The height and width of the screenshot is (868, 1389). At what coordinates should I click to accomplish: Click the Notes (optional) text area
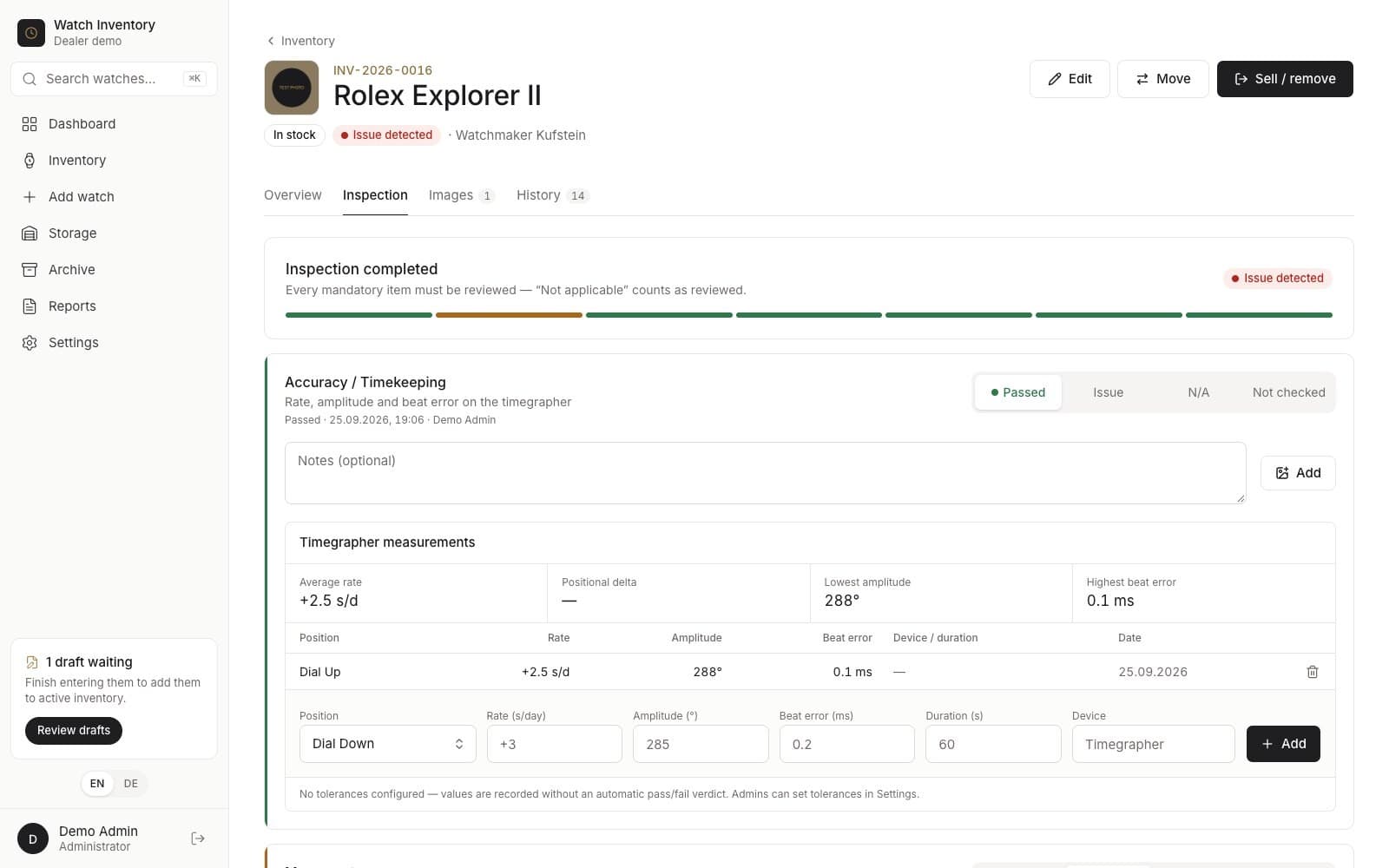pos(766,473)
